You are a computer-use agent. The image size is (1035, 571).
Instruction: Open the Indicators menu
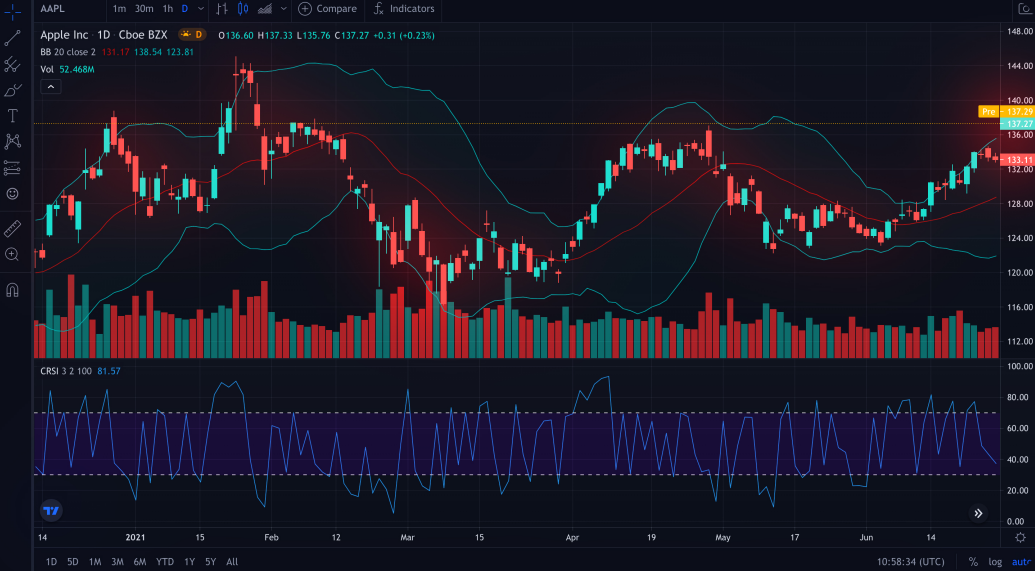coord(403,9)
